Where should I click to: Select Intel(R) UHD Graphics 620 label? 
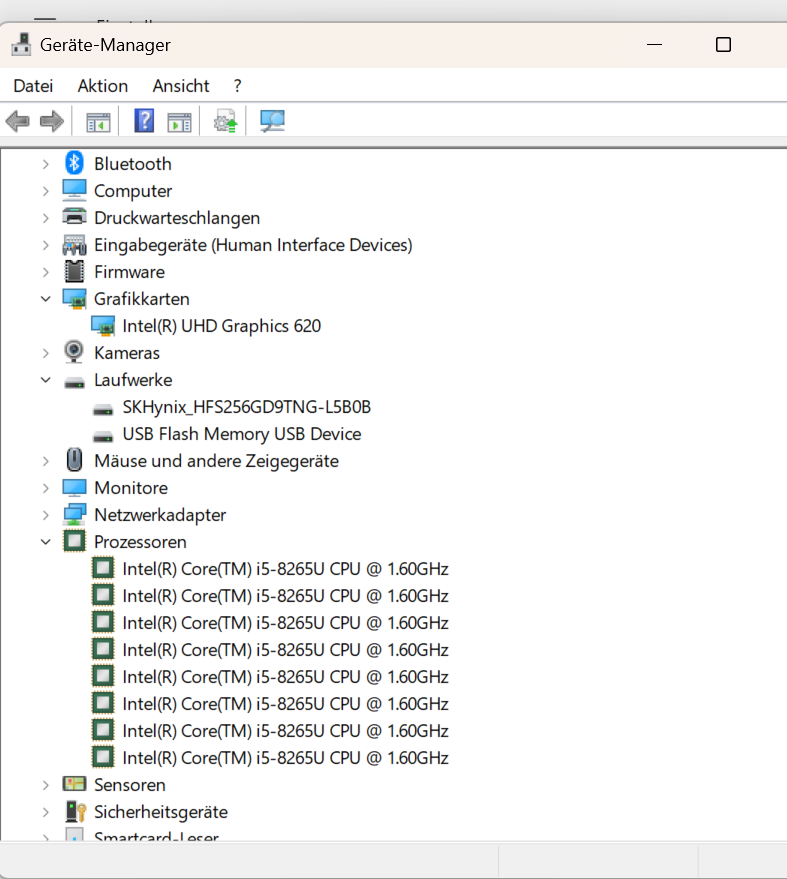(x=221, y=326)
